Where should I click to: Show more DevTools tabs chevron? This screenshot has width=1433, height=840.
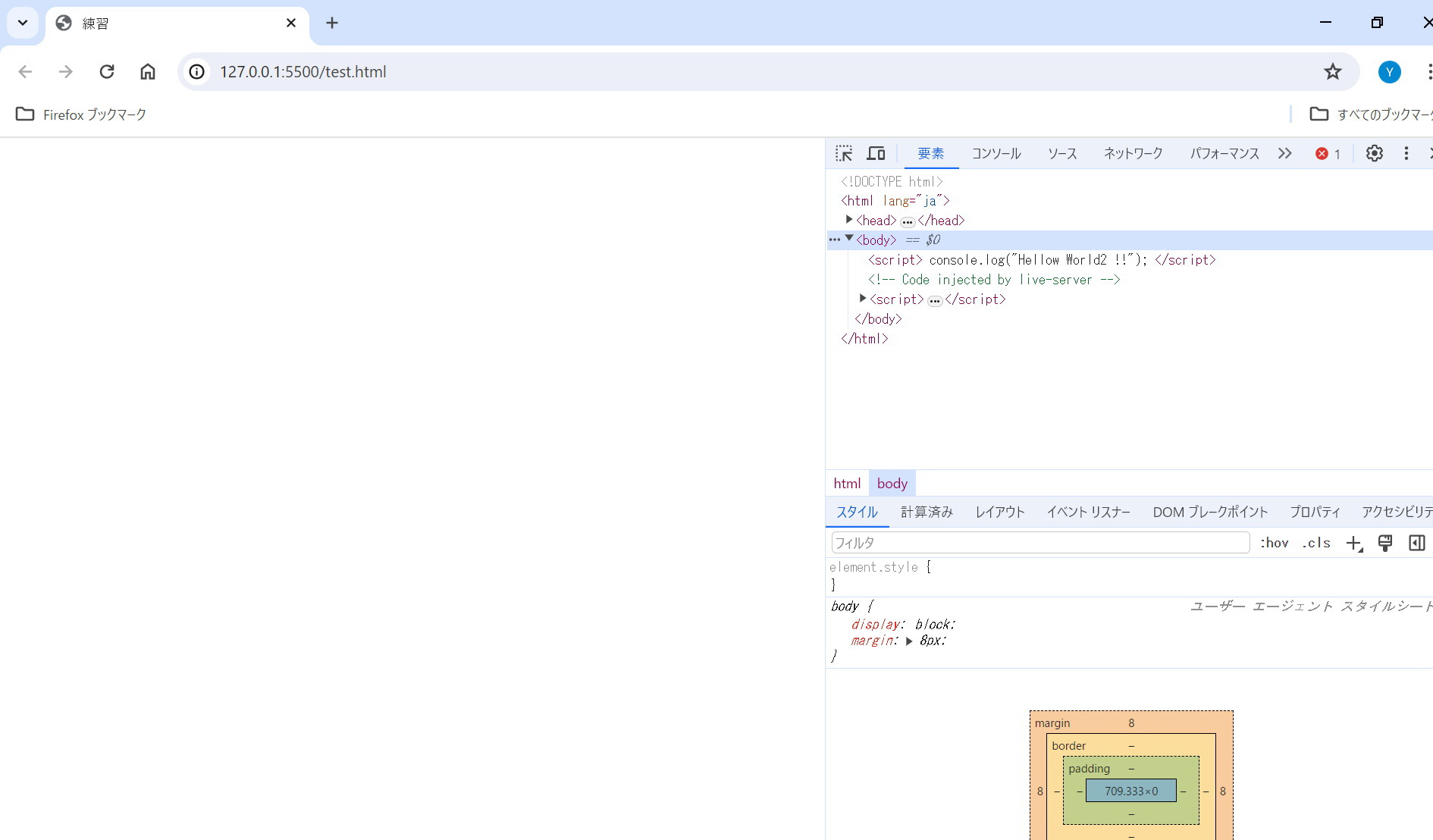pyautogui.click(x=1284, y=153)
